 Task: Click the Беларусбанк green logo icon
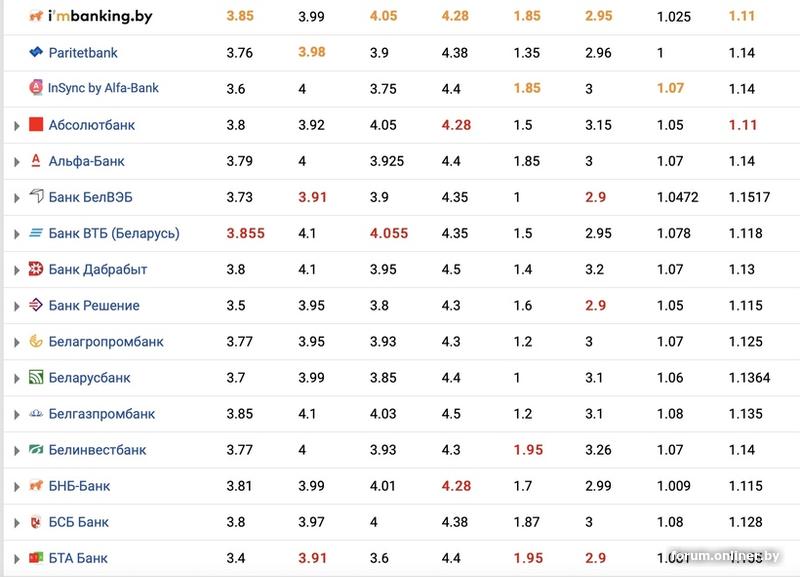tap(36, 378)
